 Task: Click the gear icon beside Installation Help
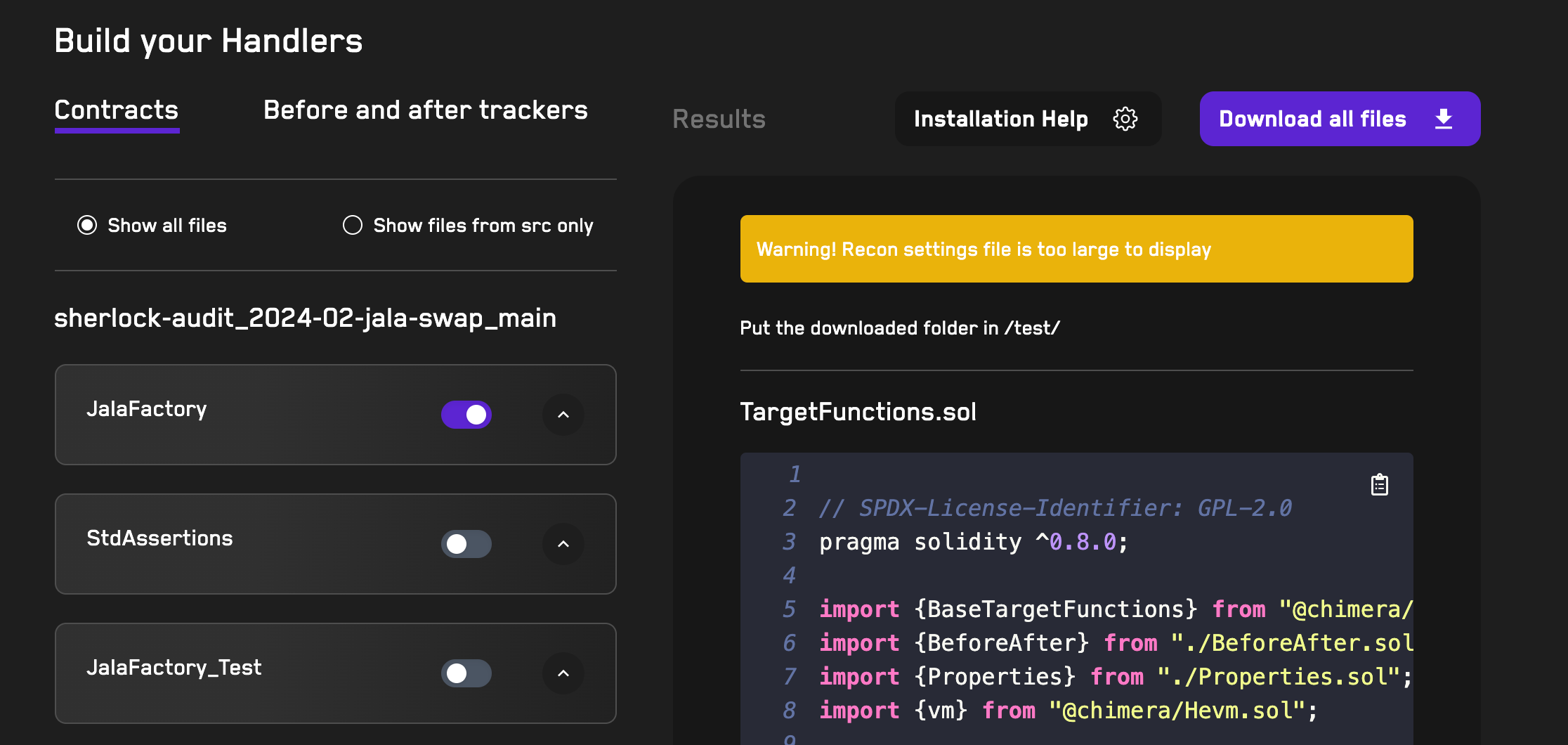1125,119
